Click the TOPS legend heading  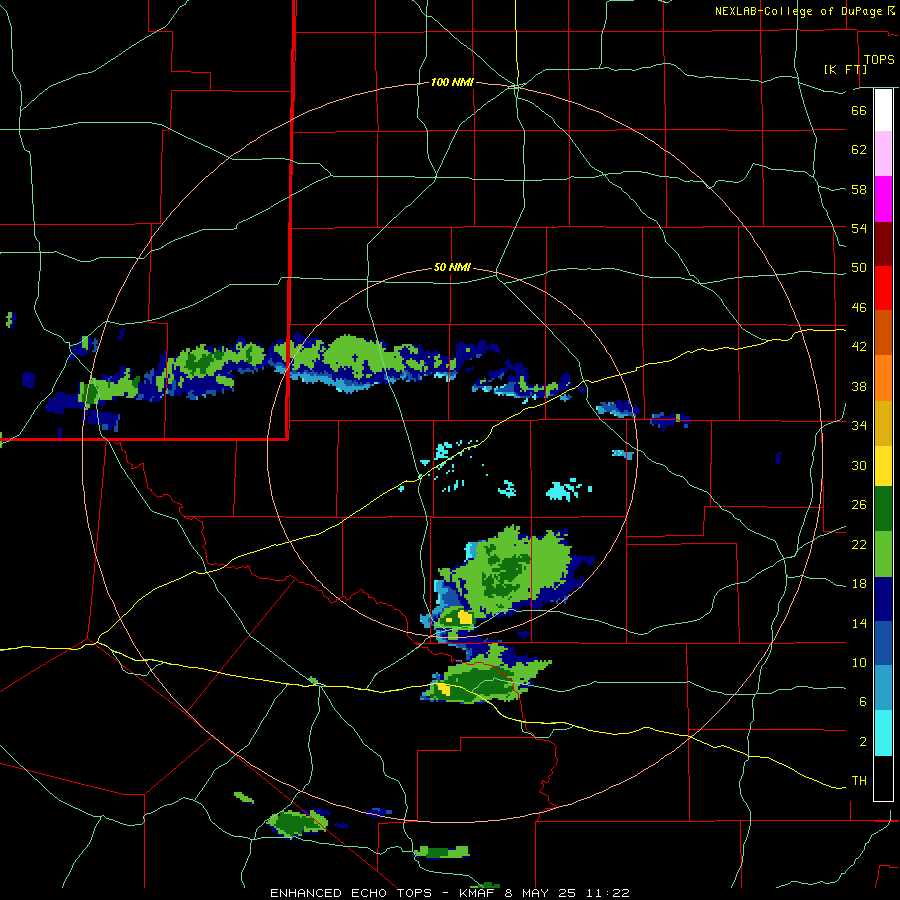click(x=879, y=59)
